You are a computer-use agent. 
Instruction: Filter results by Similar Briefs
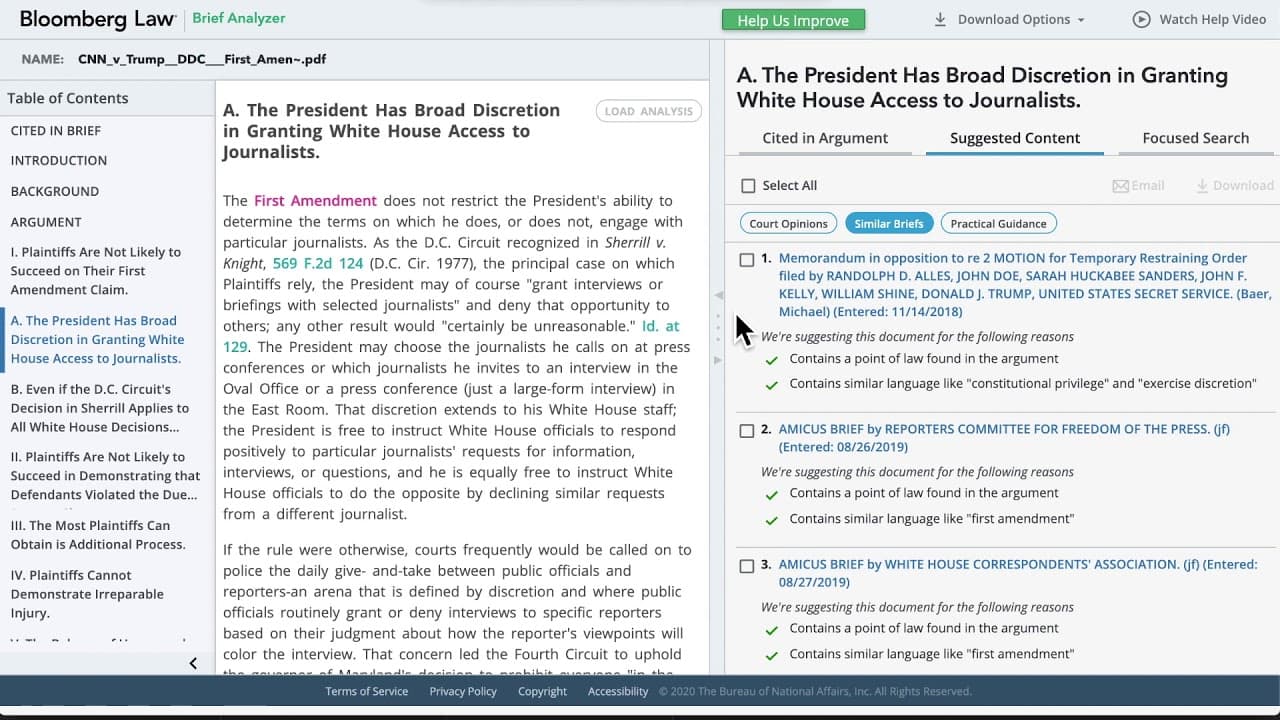pyautogui.click(x=889, y=224)
